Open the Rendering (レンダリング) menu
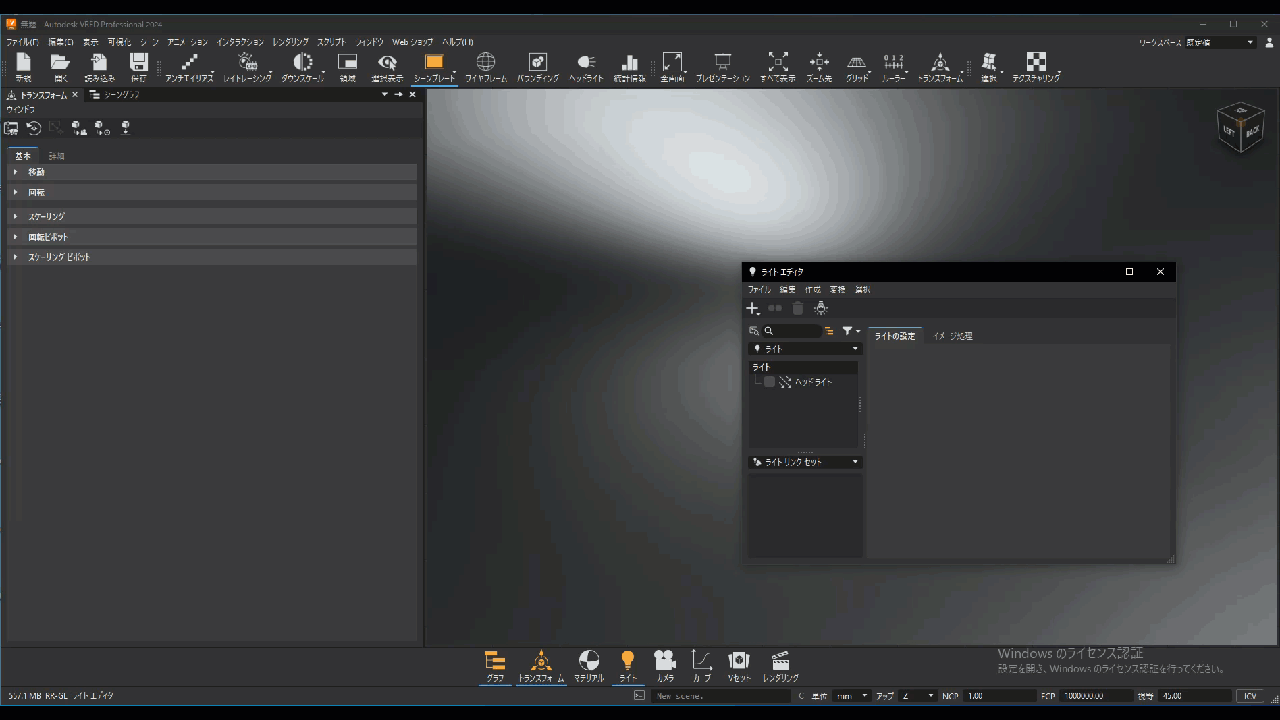This screenshot has height=720, width=1280. tap(291, 42)
